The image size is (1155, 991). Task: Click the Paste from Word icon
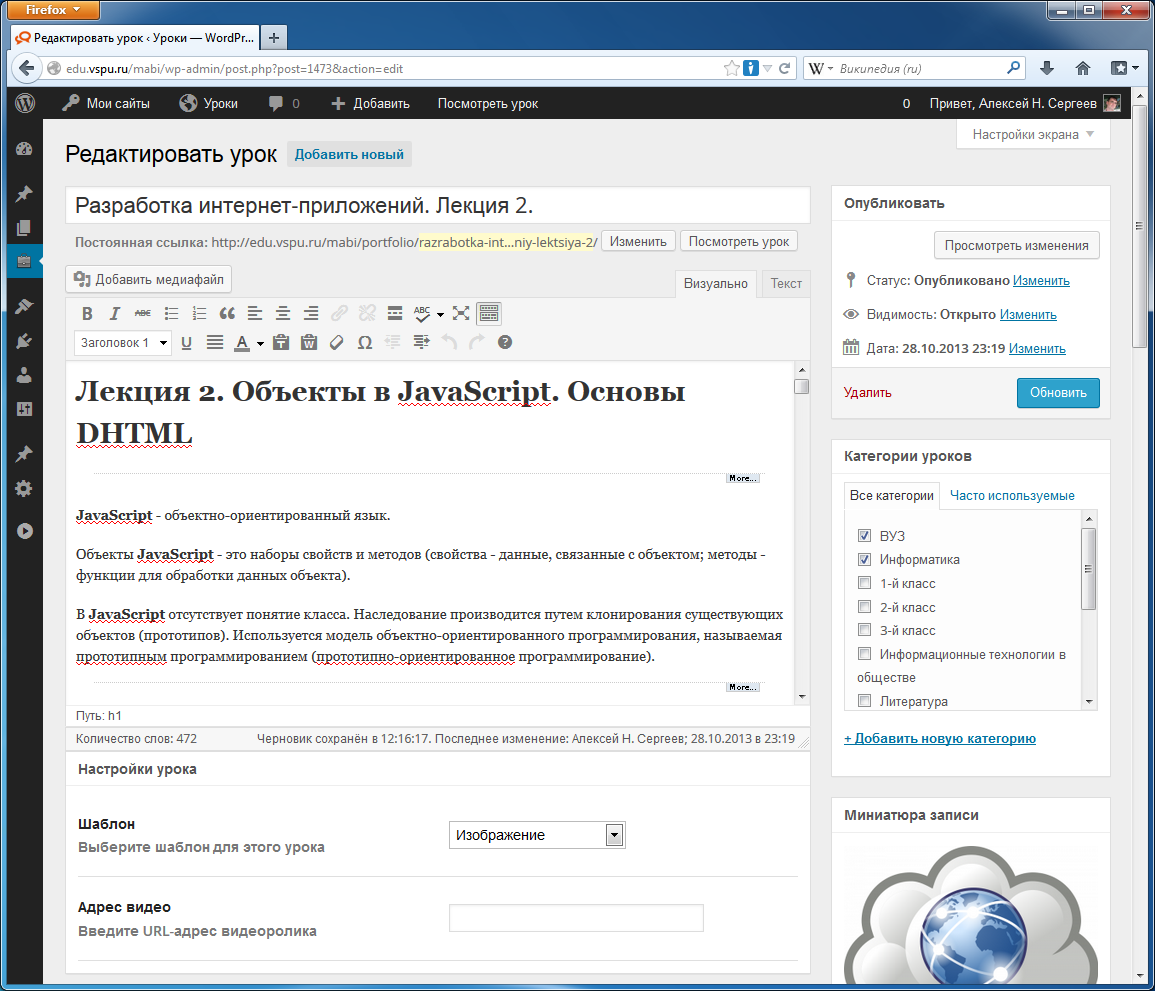click(309, 342)
